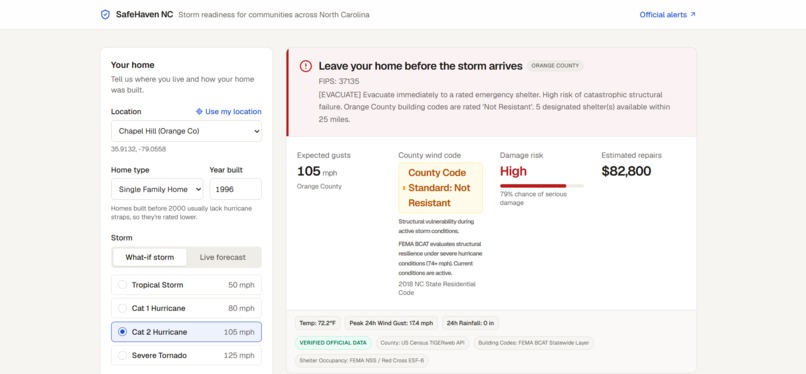Screen dimensions: 806x374
Task: Click the Building Codes: FEMA BCAT Statewide Layer chip
Action: 534,343
